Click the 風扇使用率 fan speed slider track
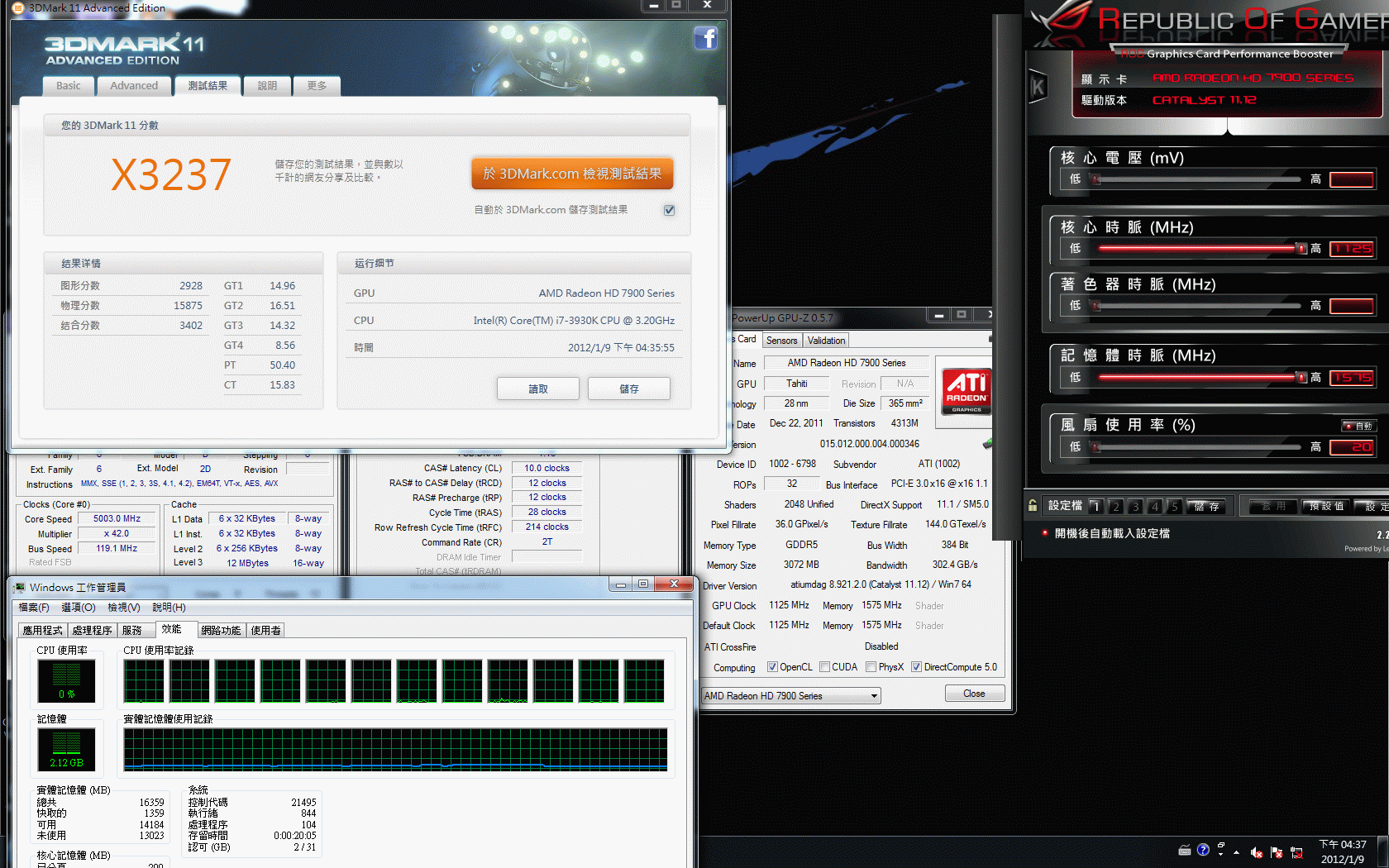The image size is (1389, 868). pos(1196,447)
